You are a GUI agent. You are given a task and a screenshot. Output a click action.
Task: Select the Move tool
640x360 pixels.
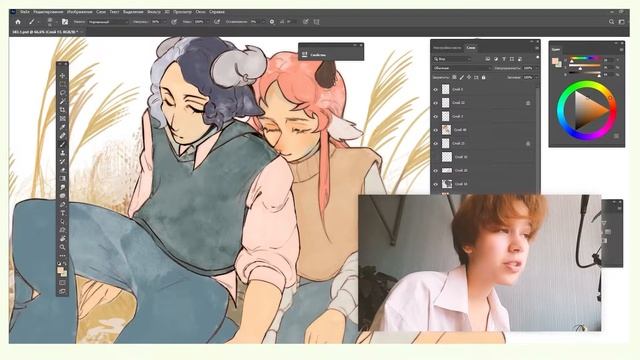click(62, 76)
